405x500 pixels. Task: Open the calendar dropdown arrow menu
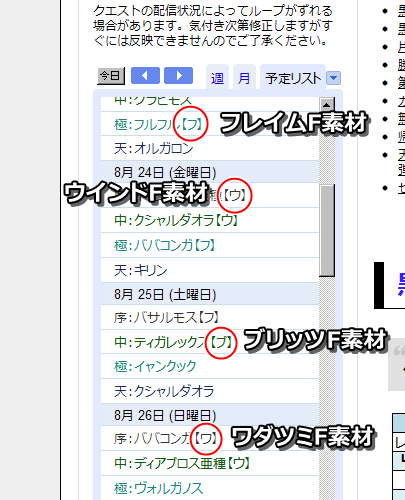point(333,78)
